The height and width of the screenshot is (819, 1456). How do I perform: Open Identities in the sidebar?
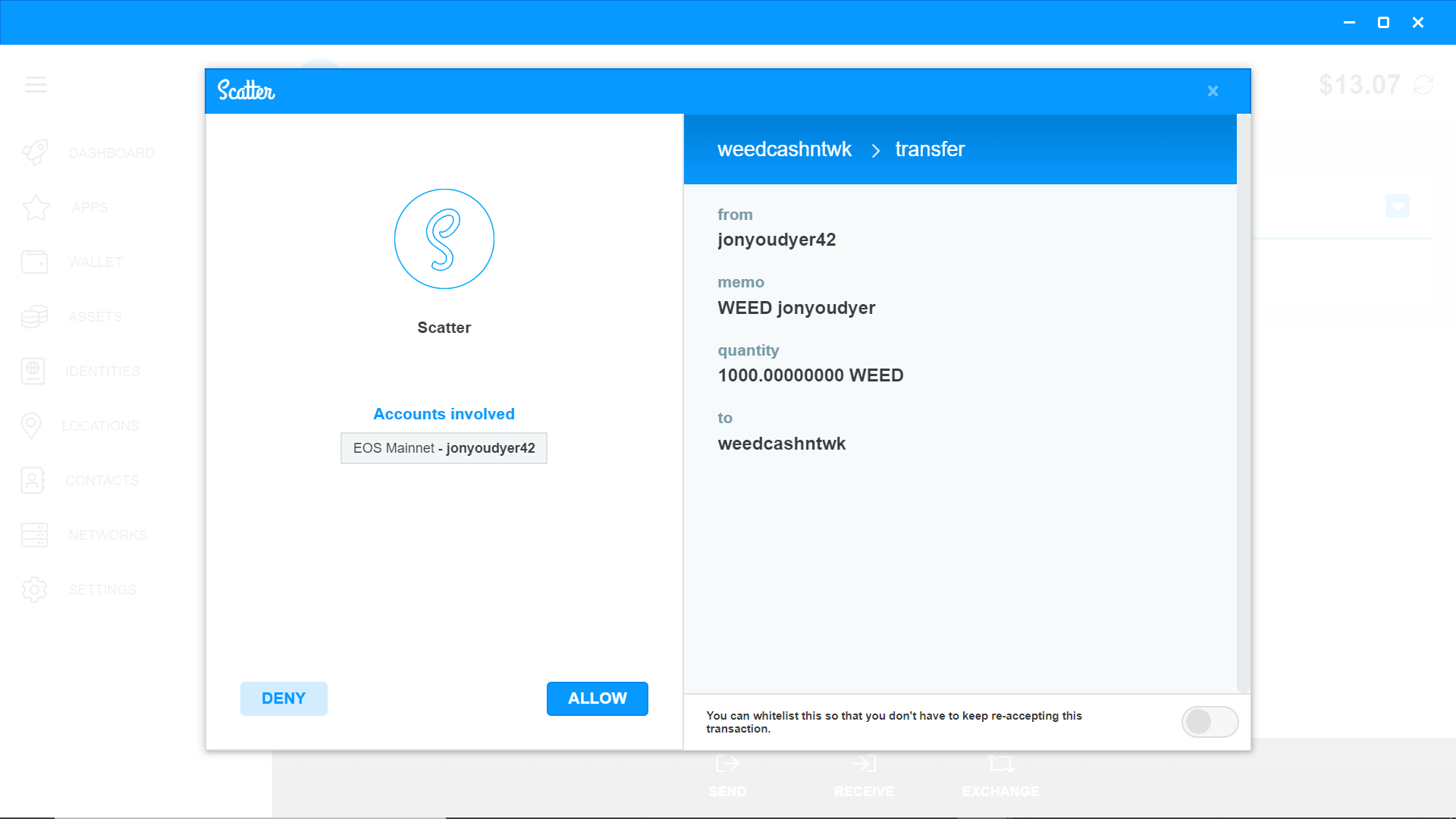tap(102, 371)
